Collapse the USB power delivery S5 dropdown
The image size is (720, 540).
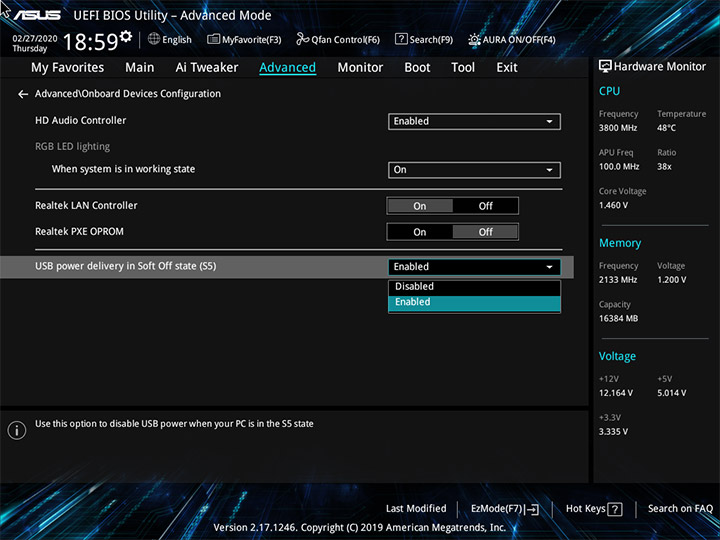(x=474, y=267)
